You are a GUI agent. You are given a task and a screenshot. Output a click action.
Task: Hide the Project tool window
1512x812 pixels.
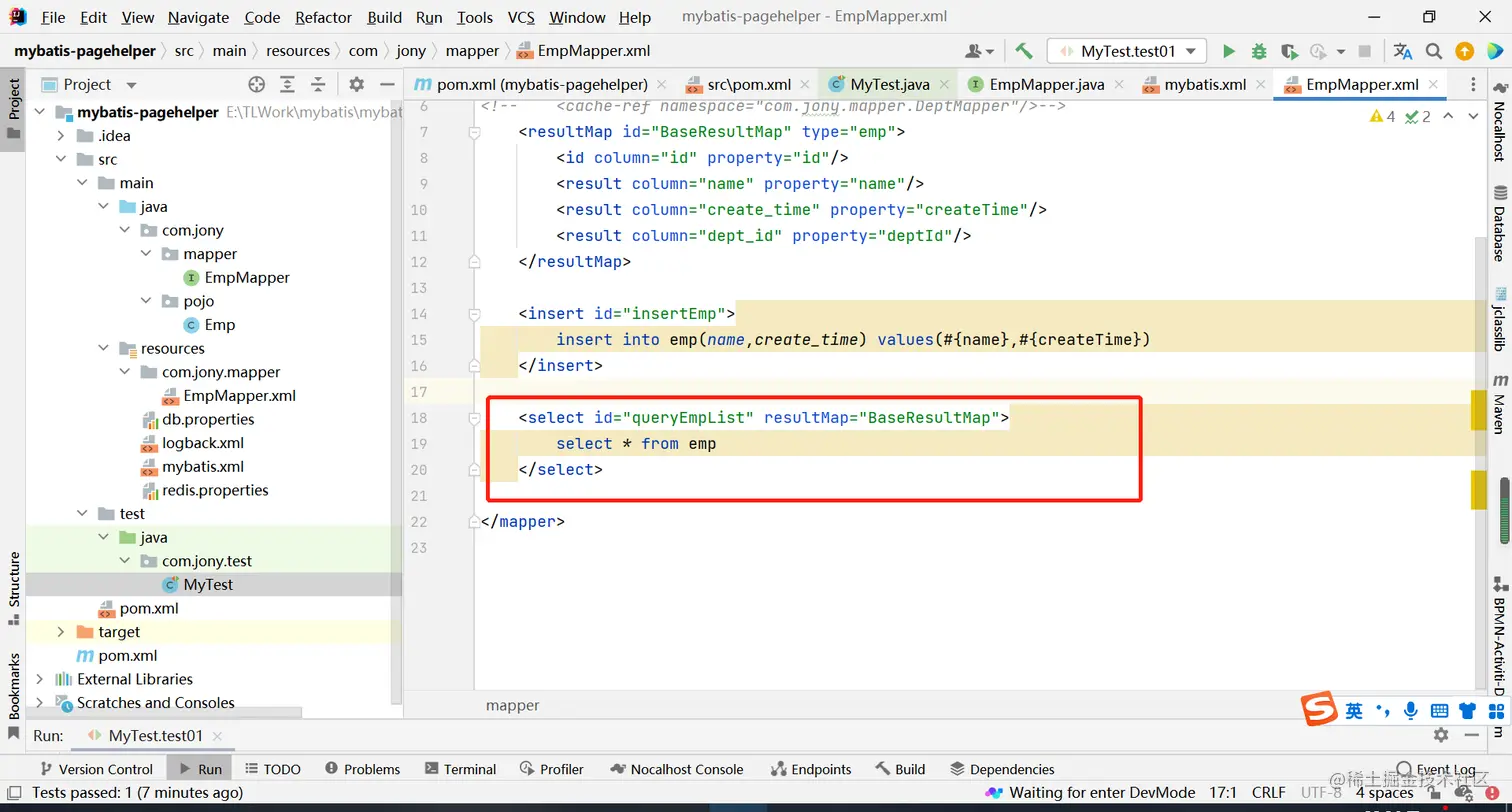click(386, 85)
